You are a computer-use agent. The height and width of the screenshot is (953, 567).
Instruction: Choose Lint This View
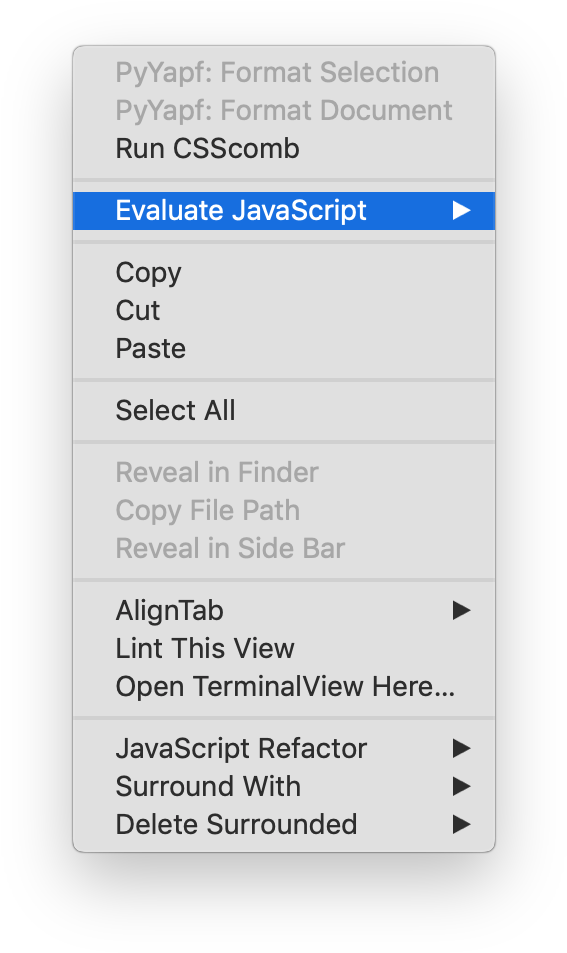[x=284, y=649]
